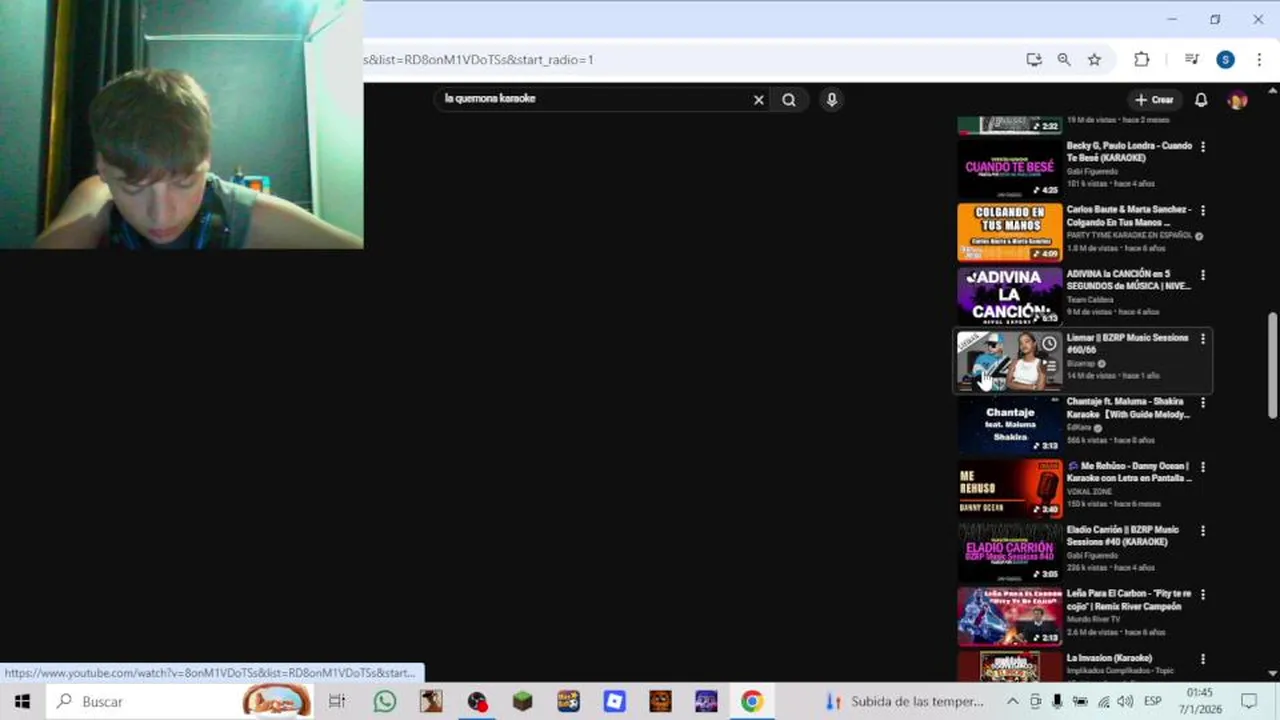Click the VOKAL ZONE channel name
1280x720 pixels.
click(x=1090, y=491)
